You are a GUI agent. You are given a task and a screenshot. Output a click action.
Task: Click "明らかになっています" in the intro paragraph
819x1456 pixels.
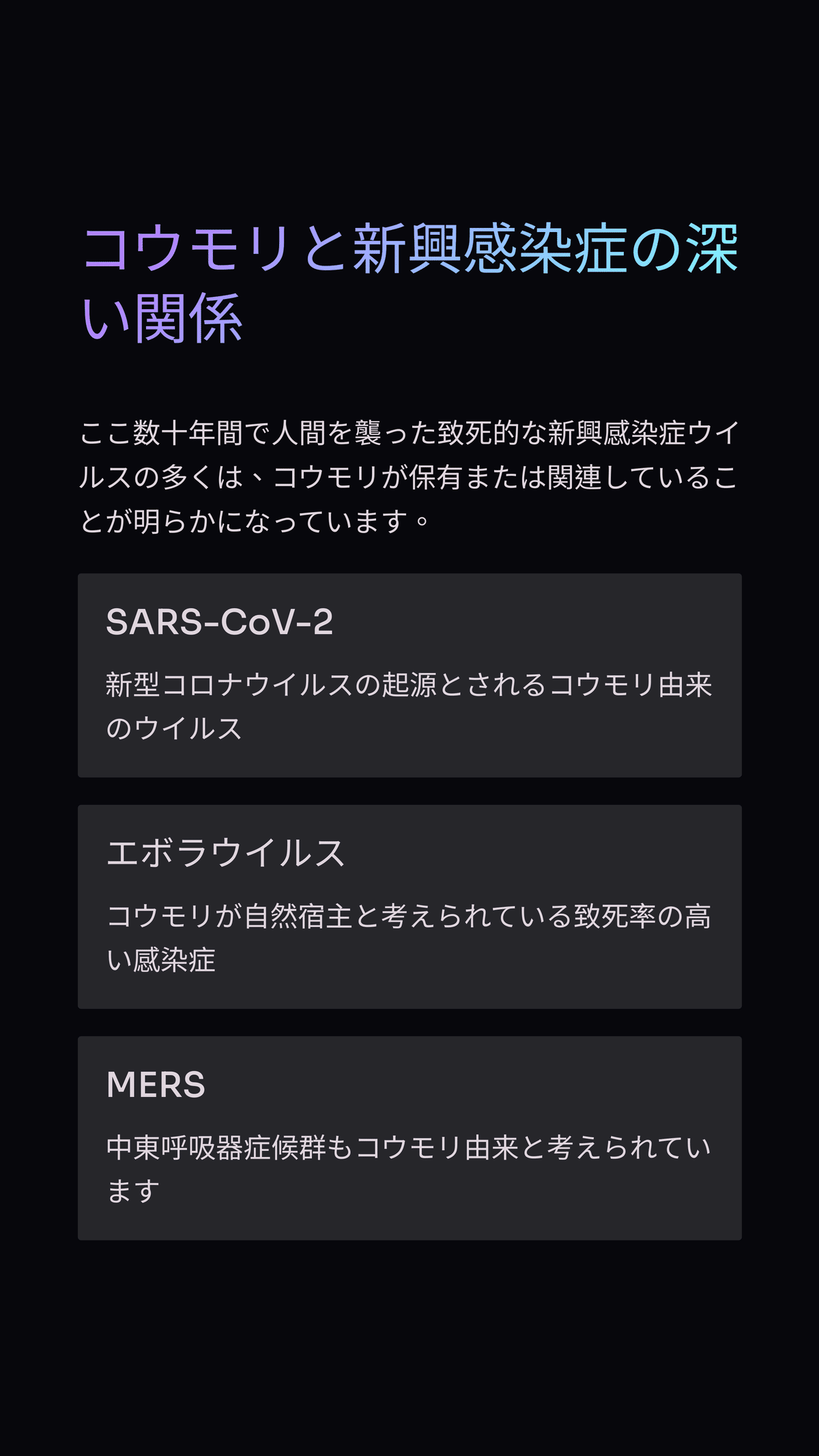click(271, 522)
